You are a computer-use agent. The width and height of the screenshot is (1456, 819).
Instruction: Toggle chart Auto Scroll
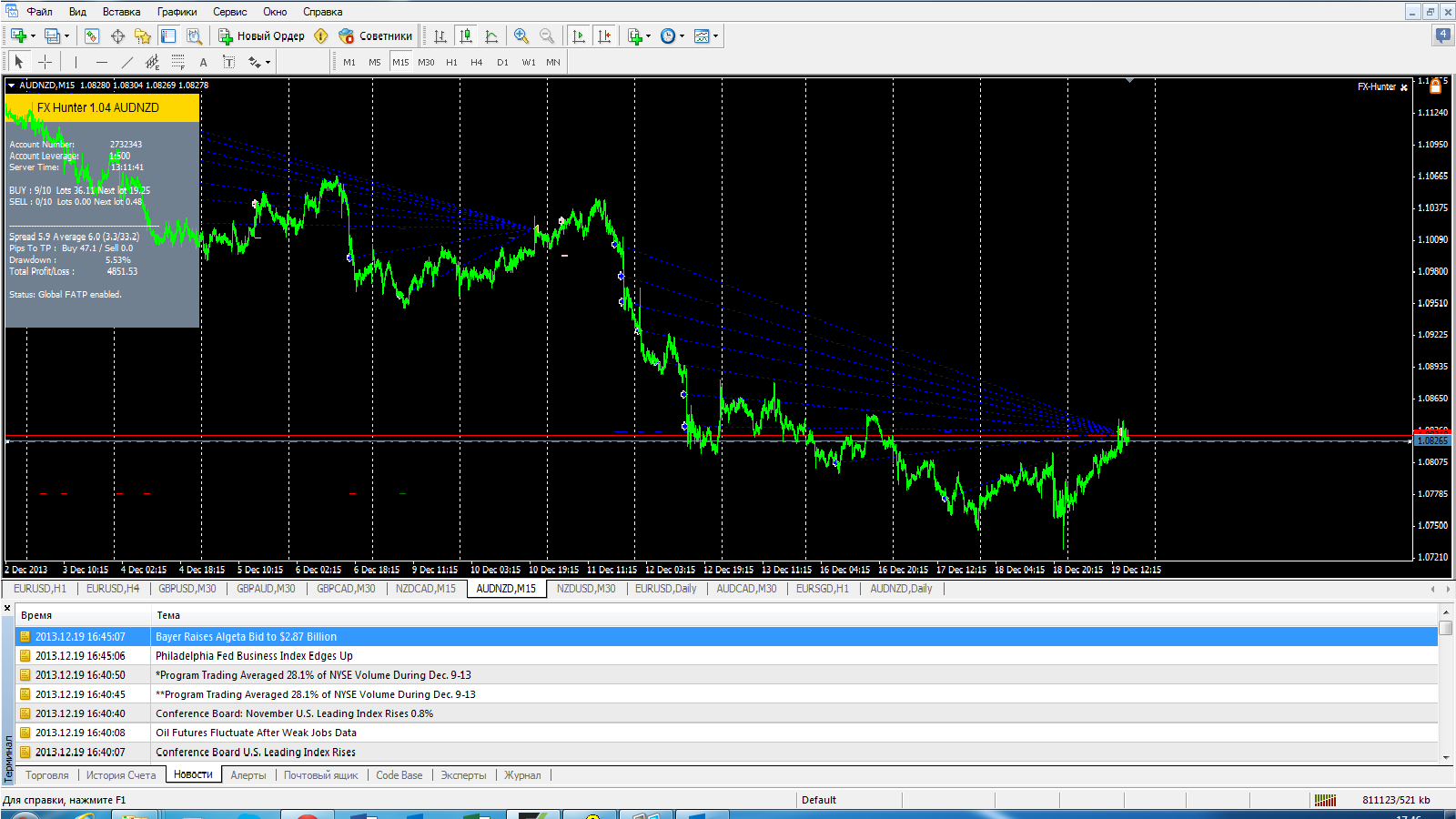coord(579,36)
